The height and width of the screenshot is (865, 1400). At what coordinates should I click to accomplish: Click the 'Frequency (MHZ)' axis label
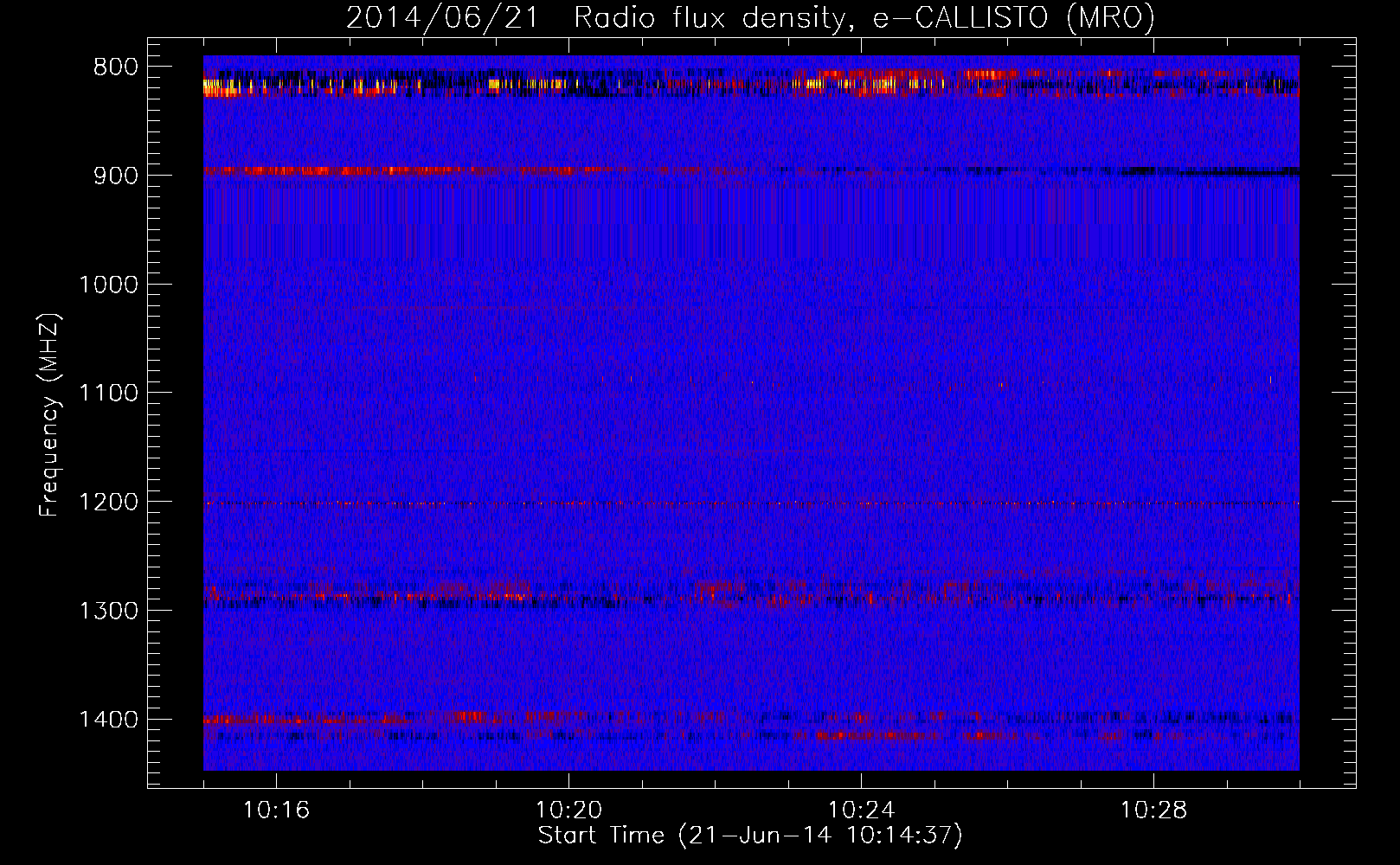pos(49,414)
